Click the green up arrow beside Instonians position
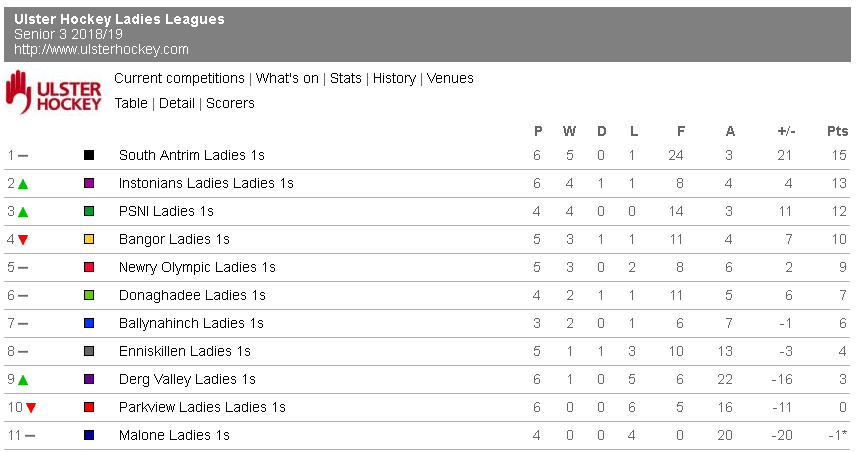The height and width of the screenshot is (452, 859). pyautogui.click(x=23, y=184)
